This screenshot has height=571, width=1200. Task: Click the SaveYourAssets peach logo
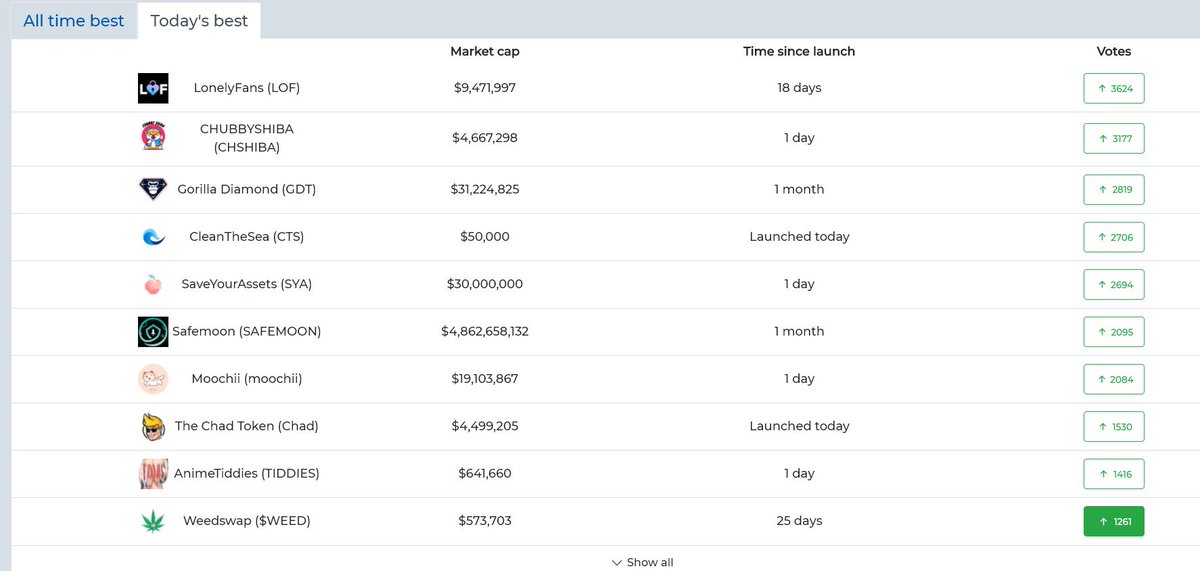point(153,284)
